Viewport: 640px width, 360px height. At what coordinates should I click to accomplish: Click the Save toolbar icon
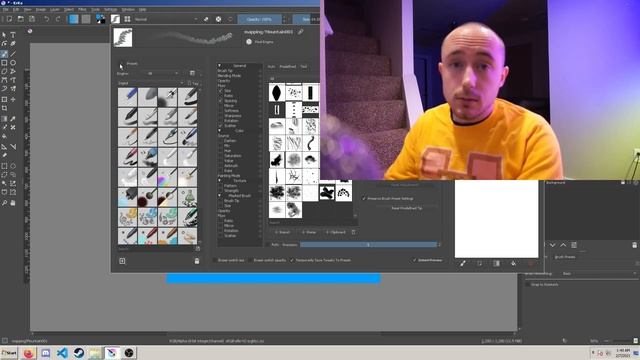(x=32, y=19)
